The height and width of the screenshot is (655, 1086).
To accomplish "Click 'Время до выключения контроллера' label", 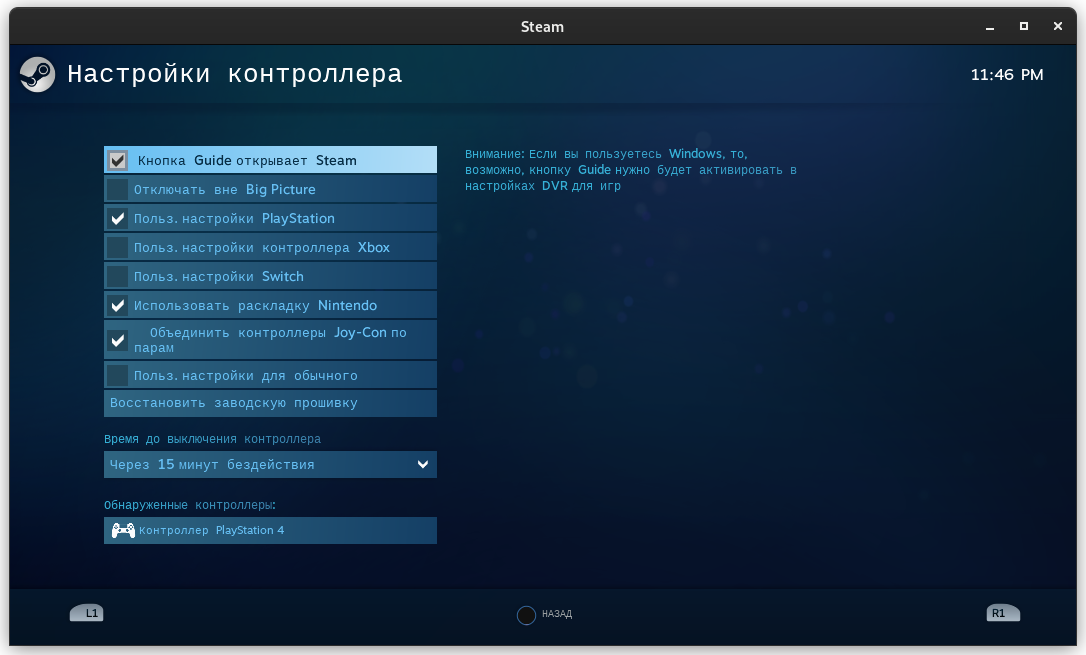I will [213, 439].
